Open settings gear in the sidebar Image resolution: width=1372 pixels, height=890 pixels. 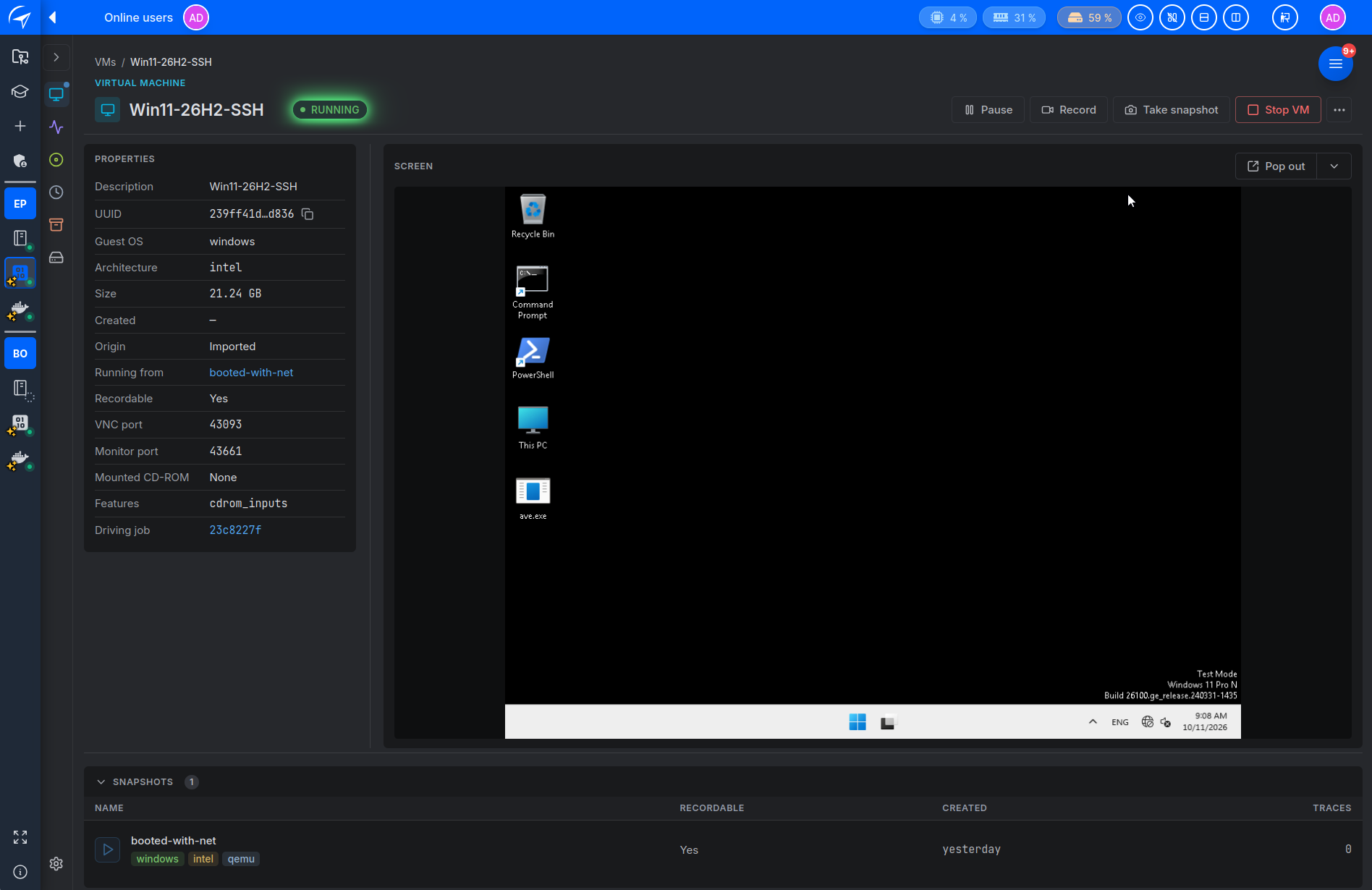click(x=56, y=864)
